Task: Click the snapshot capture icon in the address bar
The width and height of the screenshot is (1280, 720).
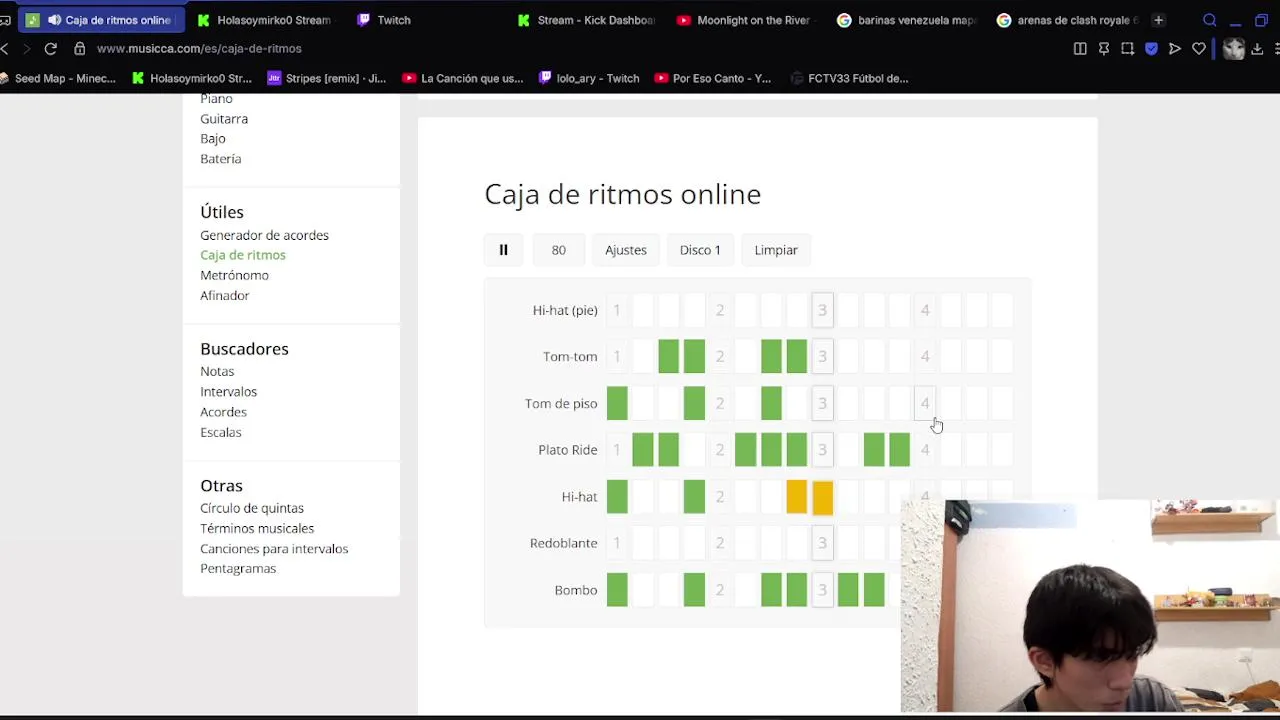Action: tap(1127, 48)
